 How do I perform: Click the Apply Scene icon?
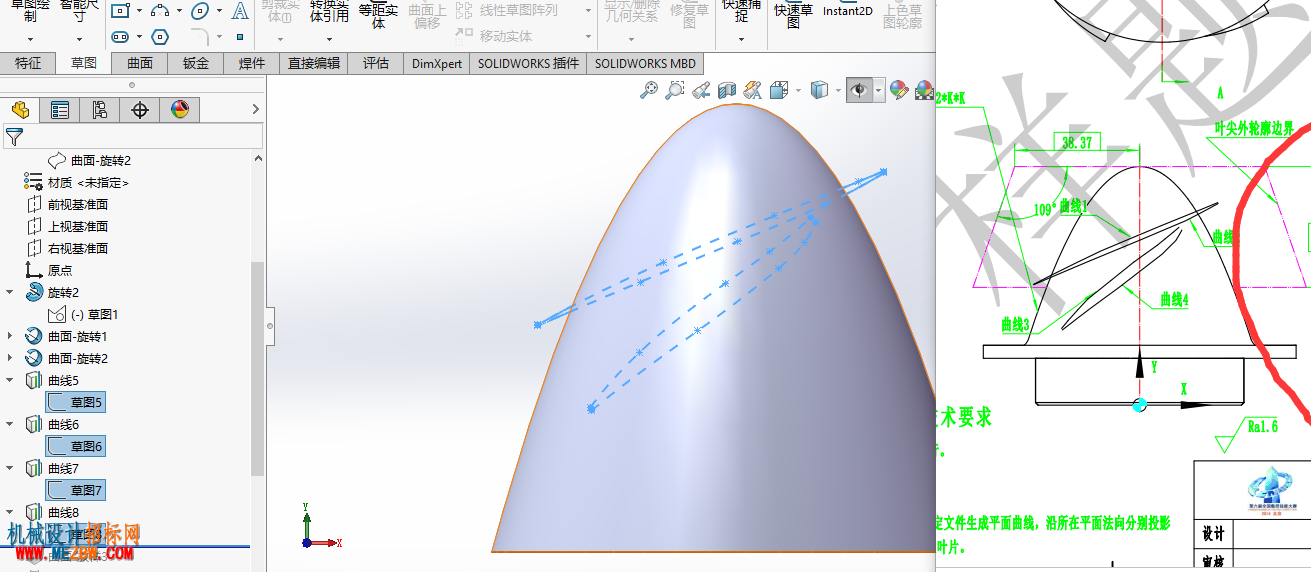[923, 90]
